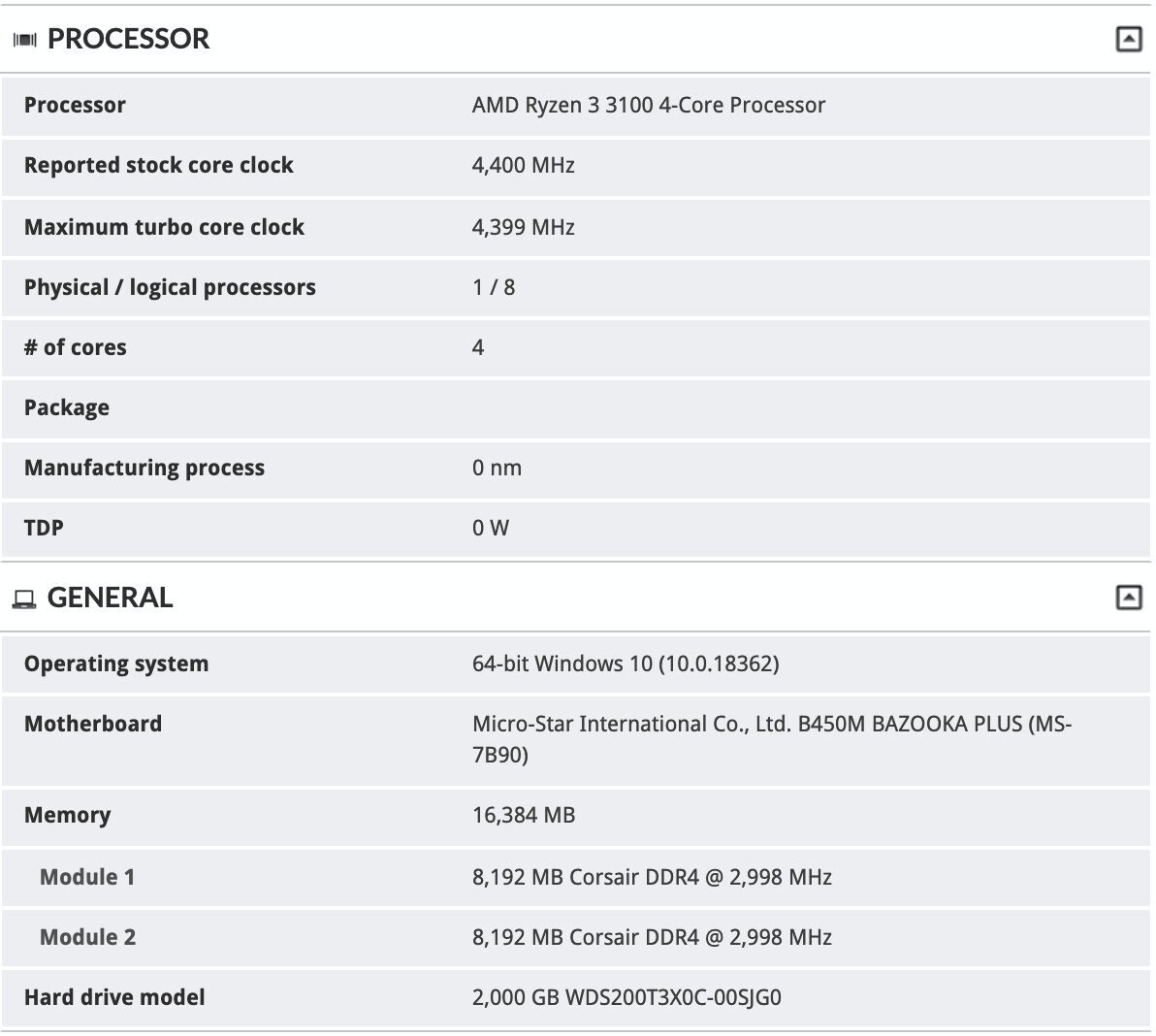Click the laptop icon beside GENERAL
This screenshot has width=1156, height=1036.
24,599
